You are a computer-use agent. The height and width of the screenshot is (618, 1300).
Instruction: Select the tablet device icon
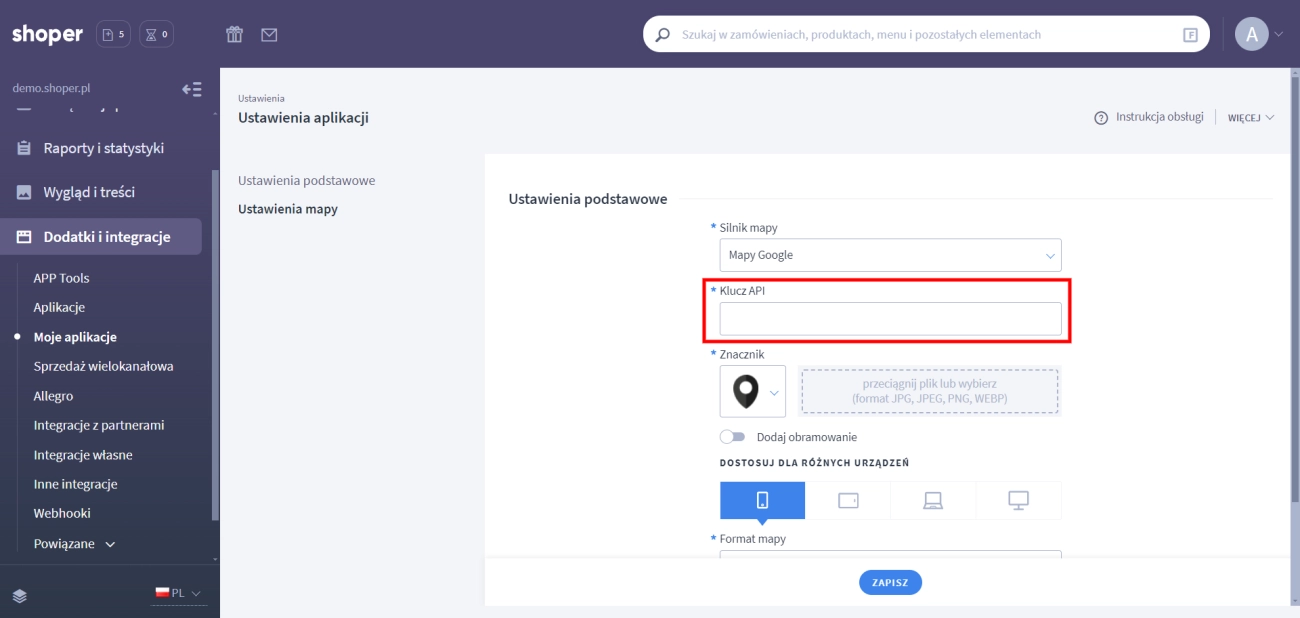pyautogui.click(x=848, y=500)
